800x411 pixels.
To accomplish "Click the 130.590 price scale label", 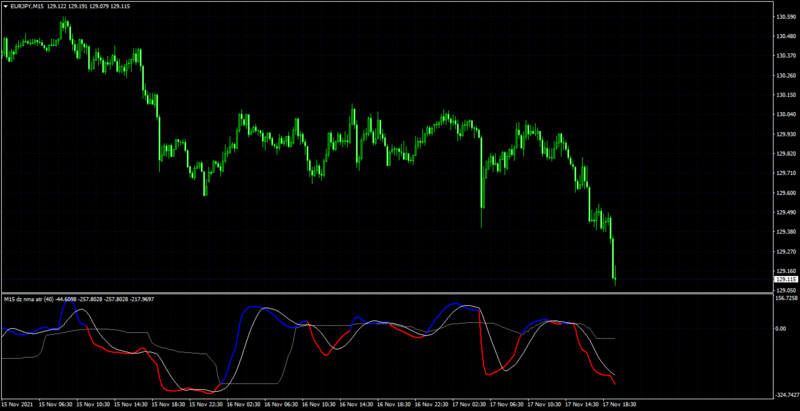I will click(786, 17).
